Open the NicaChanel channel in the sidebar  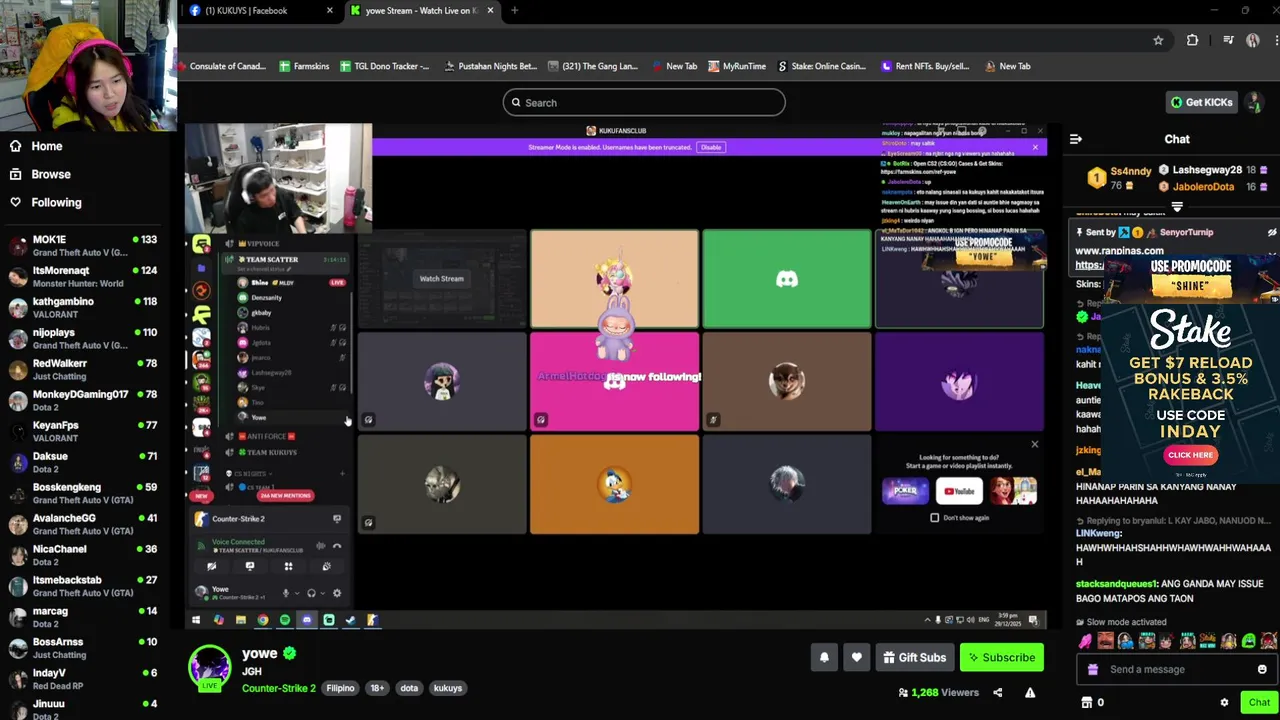(84, 555)
